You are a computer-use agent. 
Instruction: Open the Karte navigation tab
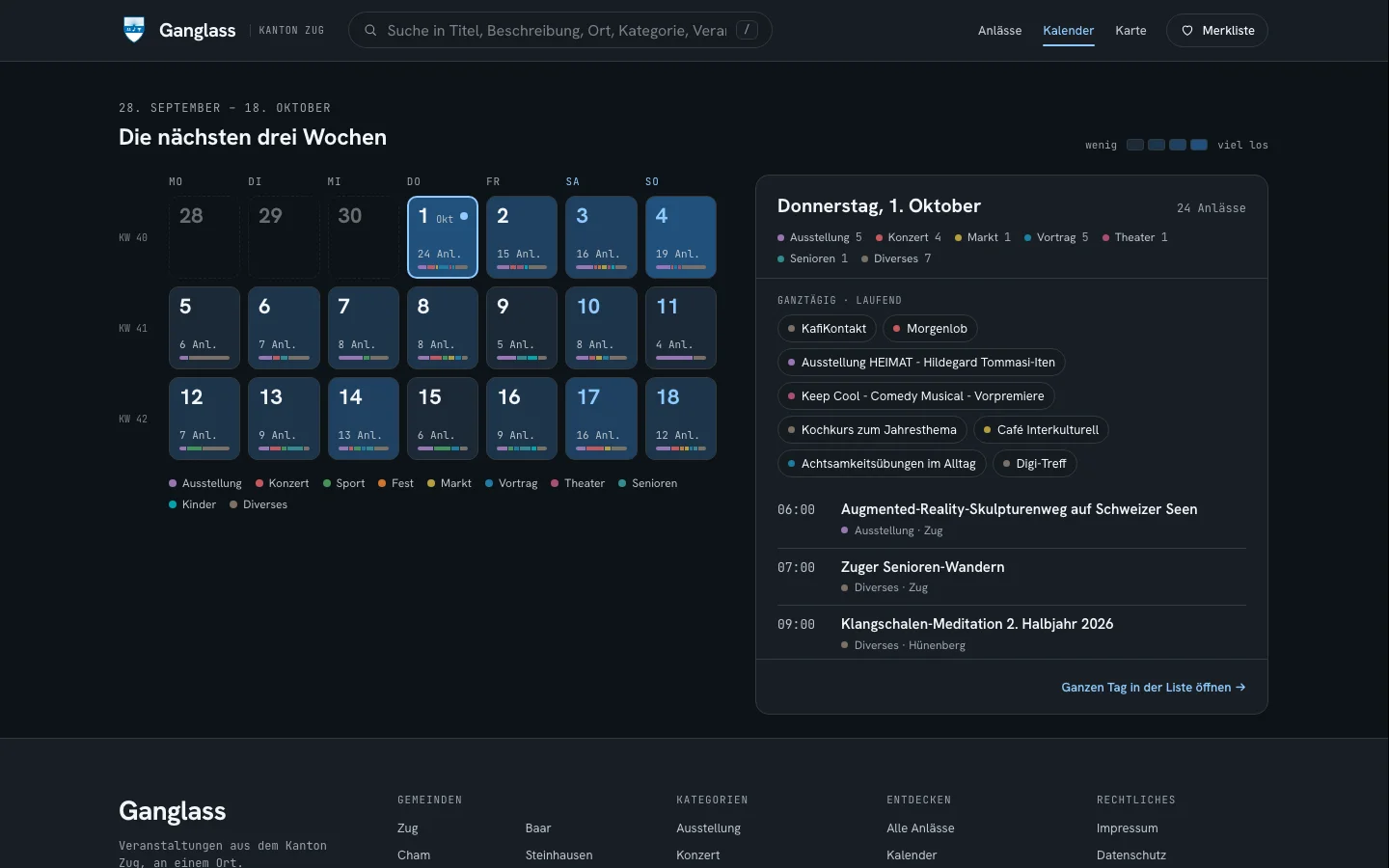pyautogui.click(x=1130, y=31)
